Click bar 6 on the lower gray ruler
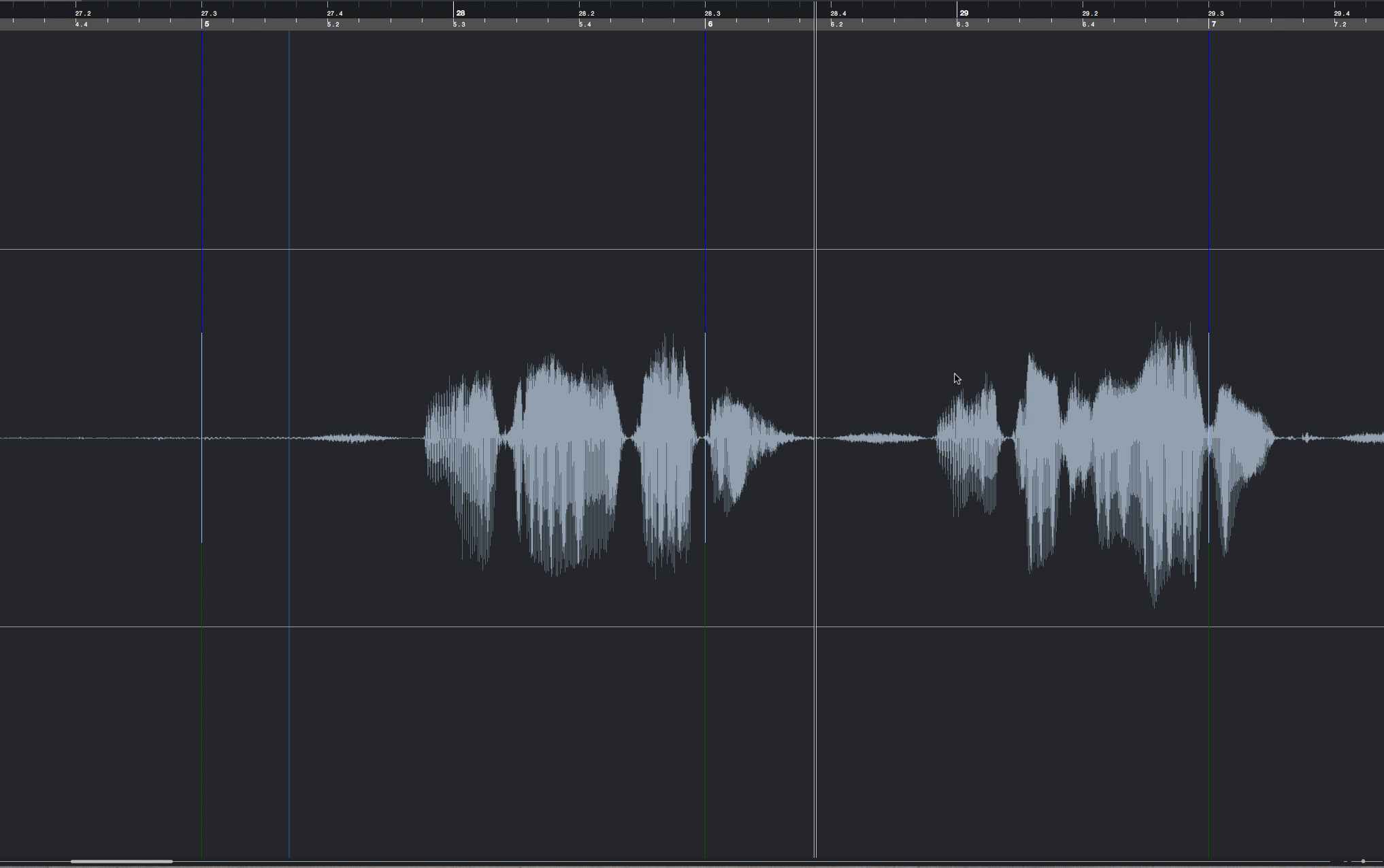The image size is (1384, 868). 710,24
